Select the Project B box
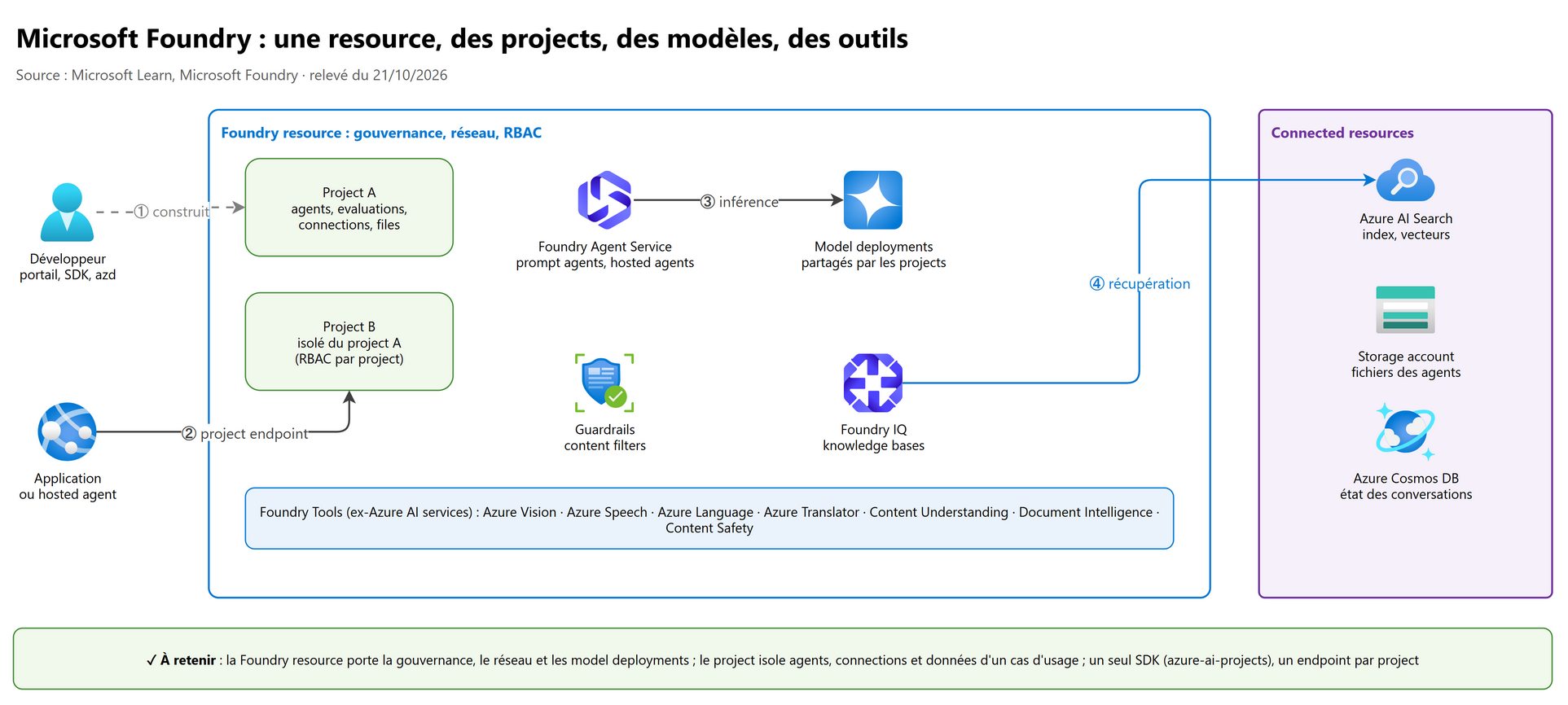The height and width of the screenshot is (705, 1568). point(349,342)
